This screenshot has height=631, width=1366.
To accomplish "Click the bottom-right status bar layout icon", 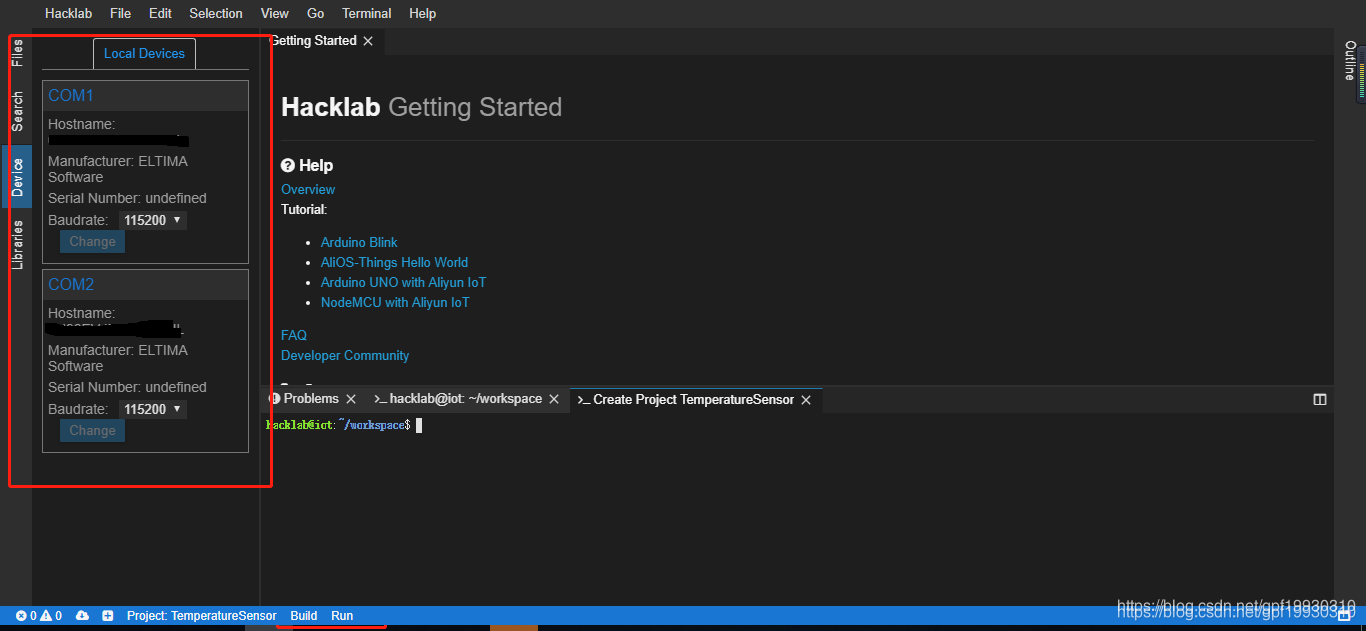I will [x=1345, y=616].
